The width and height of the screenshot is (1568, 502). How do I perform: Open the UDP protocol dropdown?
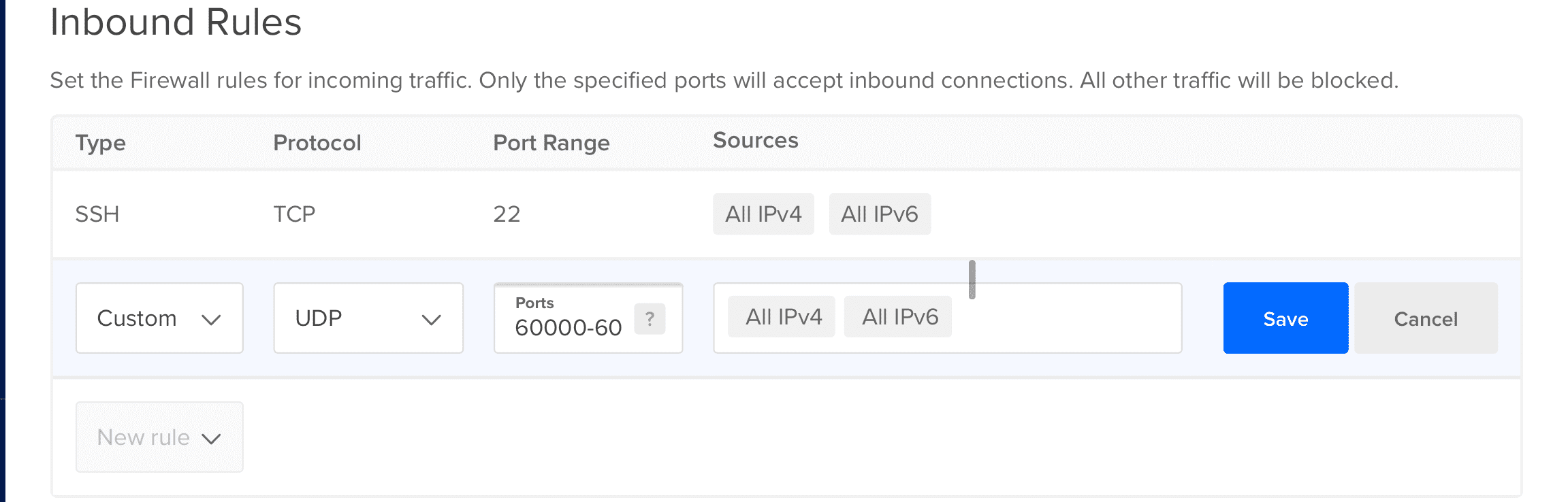click(x=368, y=318)
